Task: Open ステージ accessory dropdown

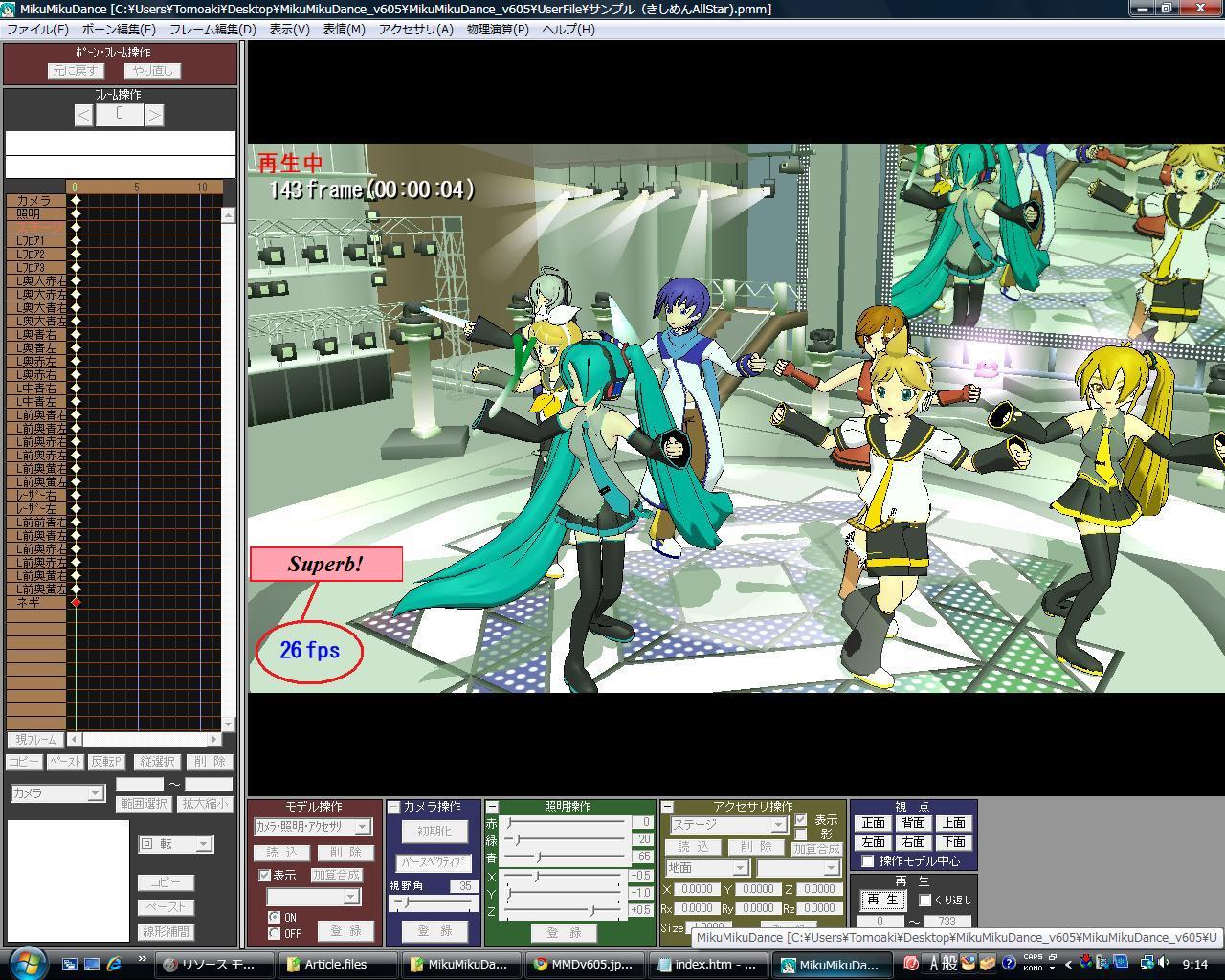Action: pos(728,824)
